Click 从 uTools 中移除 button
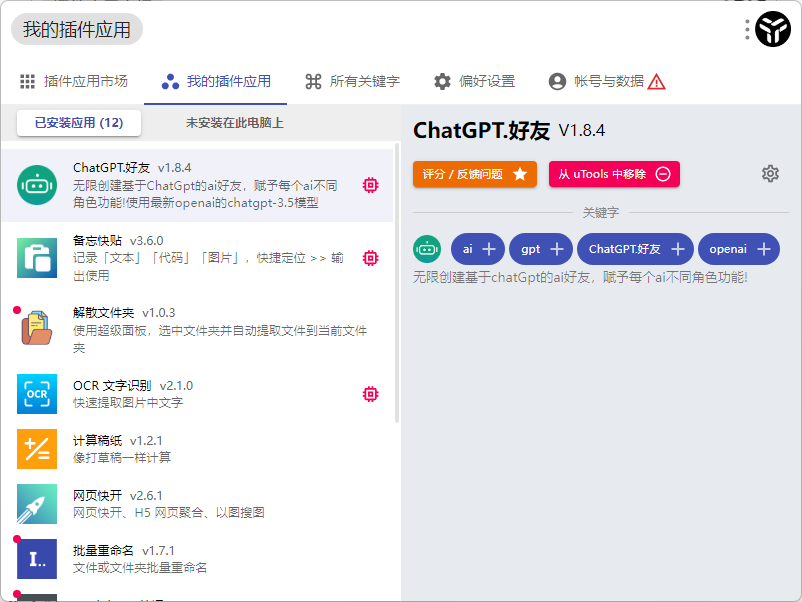Screen dimensions: 802x602 tap(614, 174)
